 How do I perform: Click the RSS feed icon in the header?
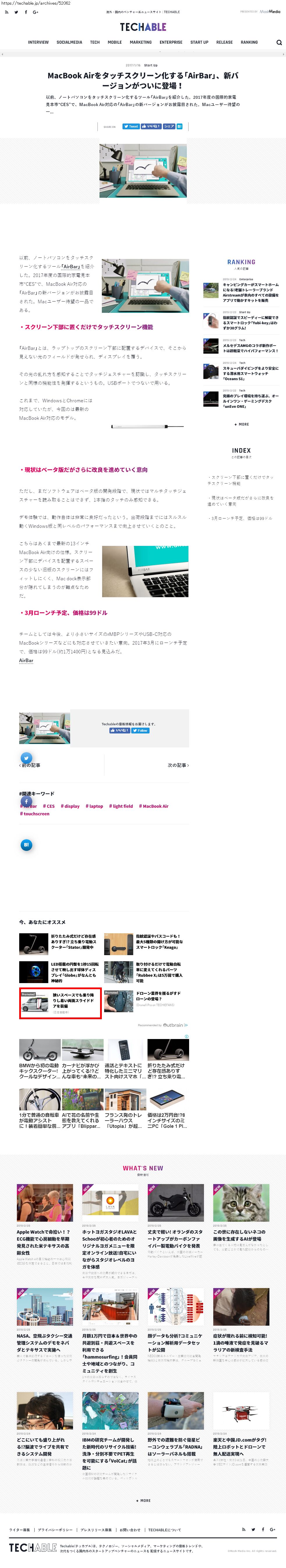(x=7, y=12)
